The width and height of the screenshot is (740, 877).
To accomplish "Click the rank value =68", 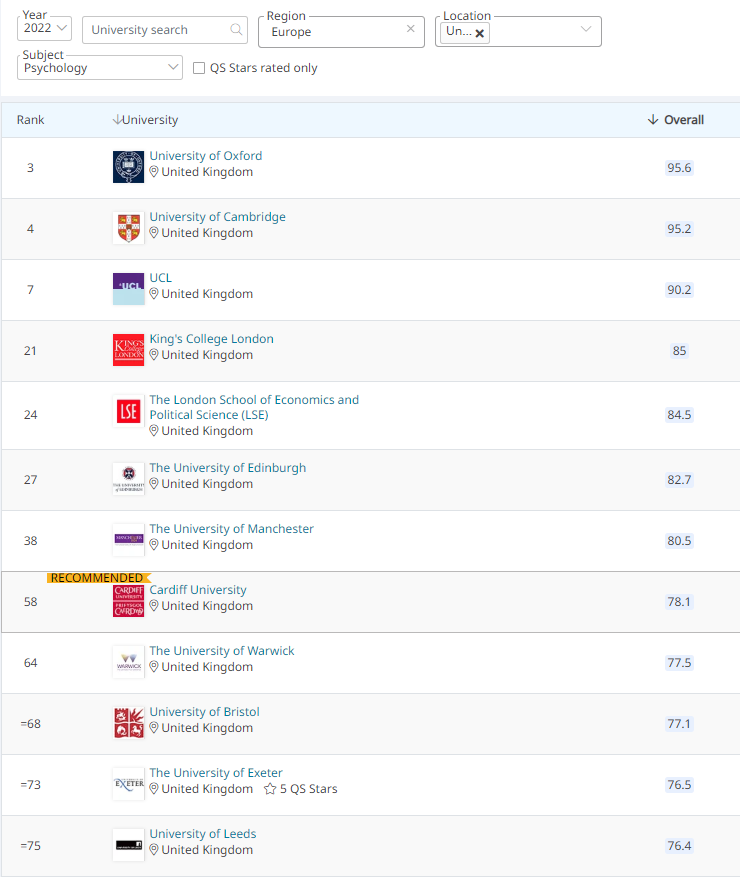I will tap(31, 724).
